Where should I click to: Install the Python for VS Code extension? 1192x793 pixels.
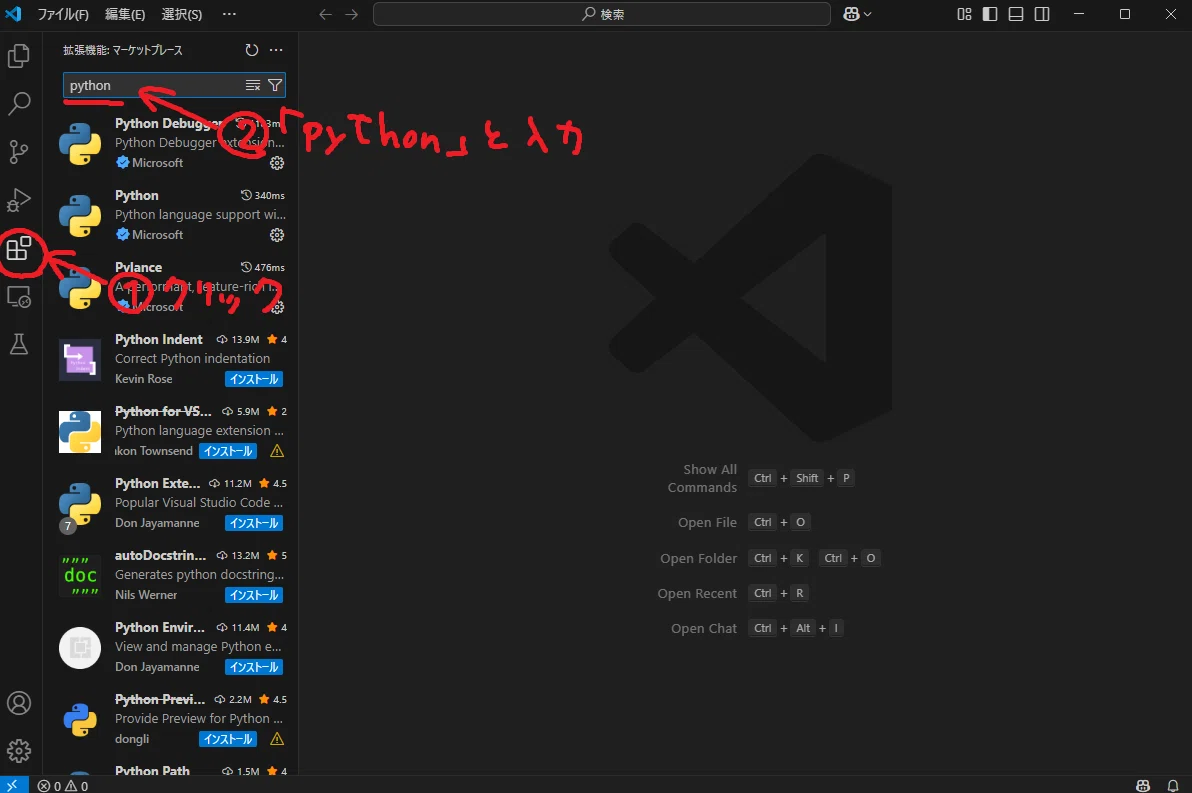(x=228, y=451)
